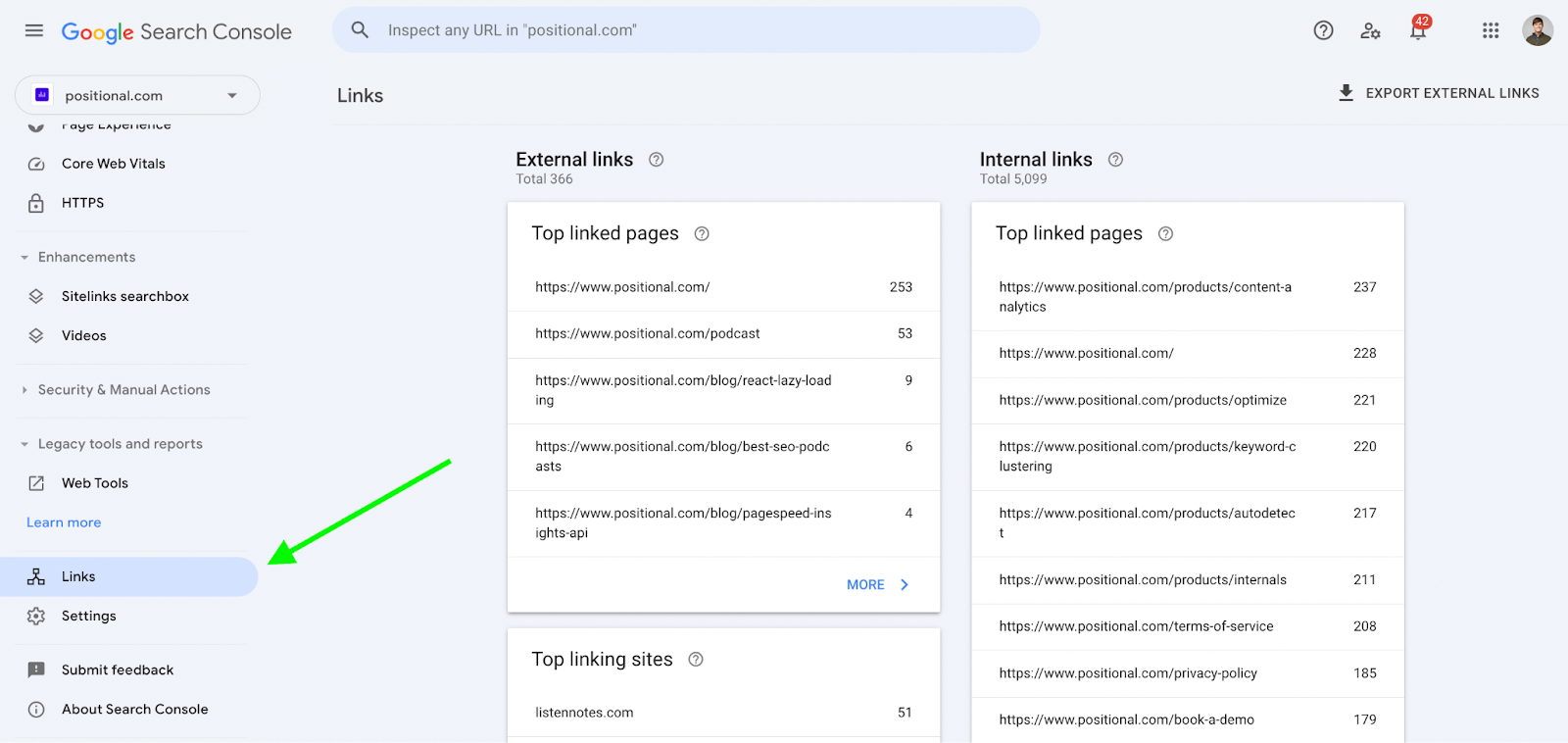Image resolution: width=1568 pixels, height=743 pixels.
Task: Click the URL inspection search field
Action: (x=686, y=30)
